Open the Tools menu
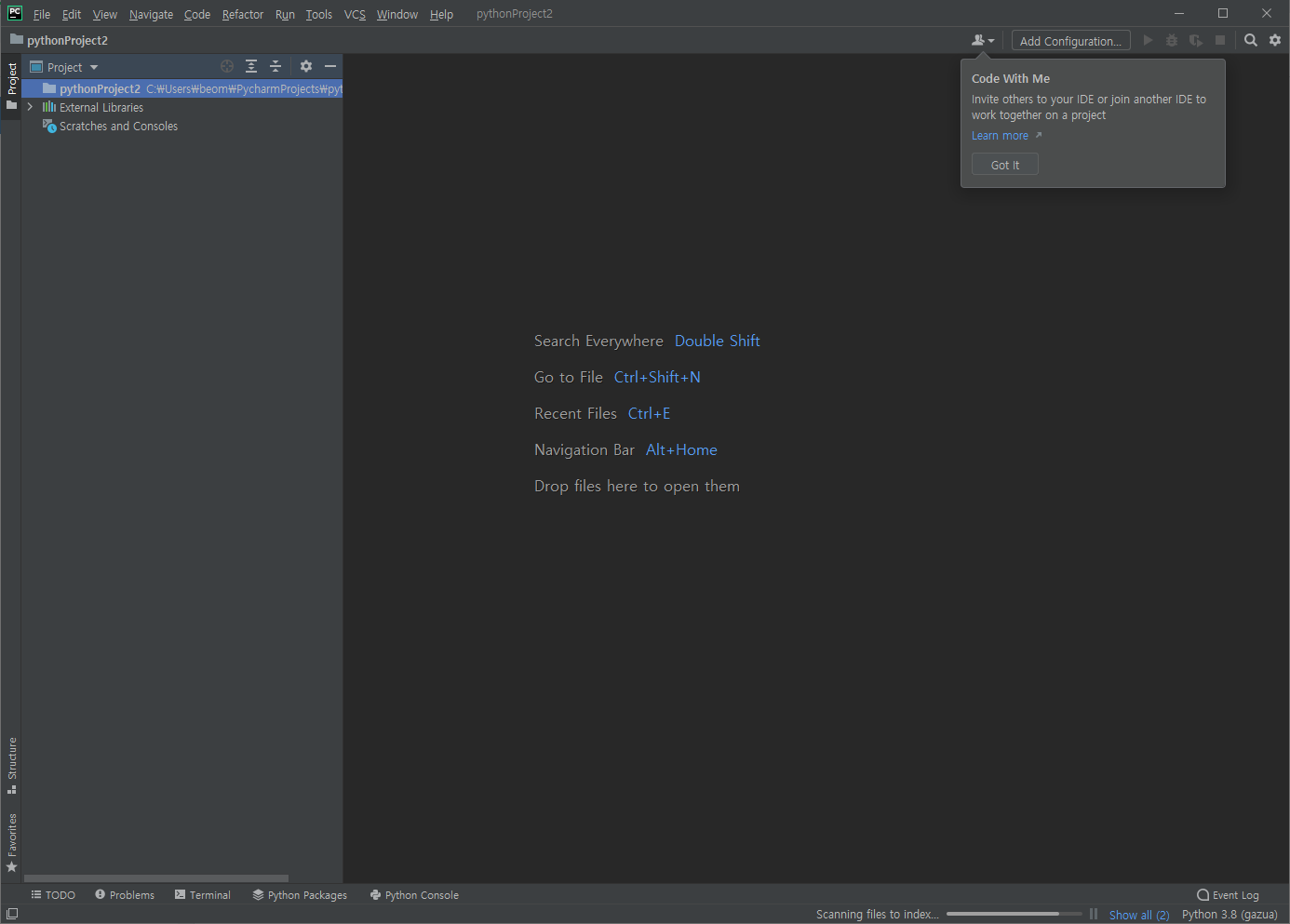Image resolution: width=1290 pixels, height=924 pixels. pyautogui.click(x=319, y=14)
